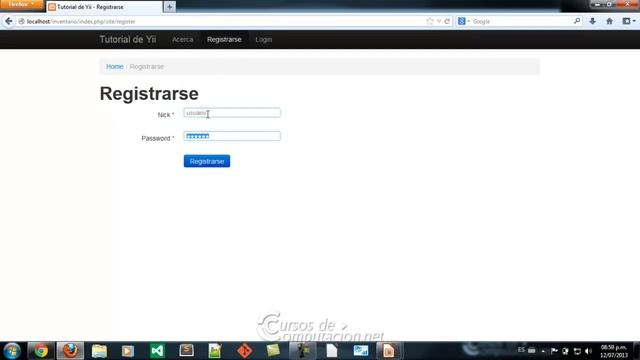
Task: Click the taskbar clock showing 08:59 p.m.
Action: pyautogui.click(x=613, y=351)
